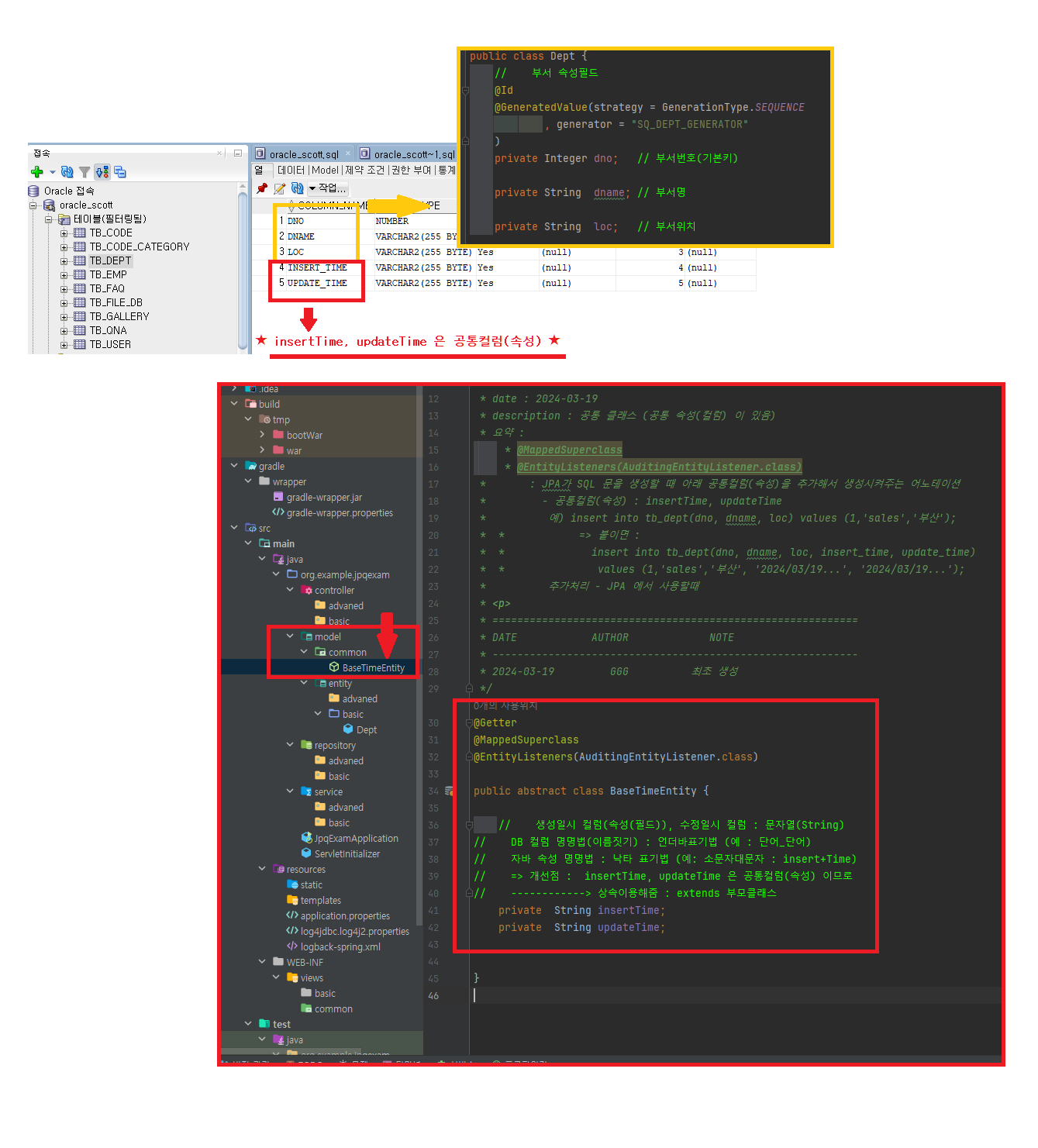This screenshot has width=1038, height=1148.
Task: Click the collapse-all icon in connections toolbar
Action: pyautogui.click(x=120, y=171)
